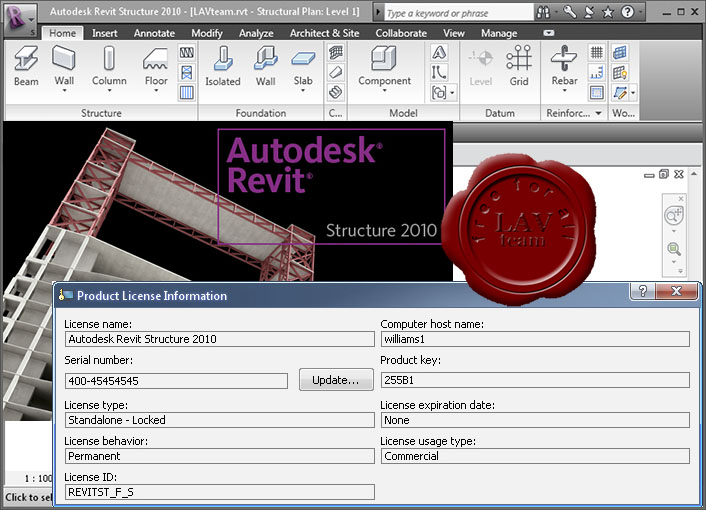Click the Update... button
This screenshot has height=510, width=706.
pos(336,380)
